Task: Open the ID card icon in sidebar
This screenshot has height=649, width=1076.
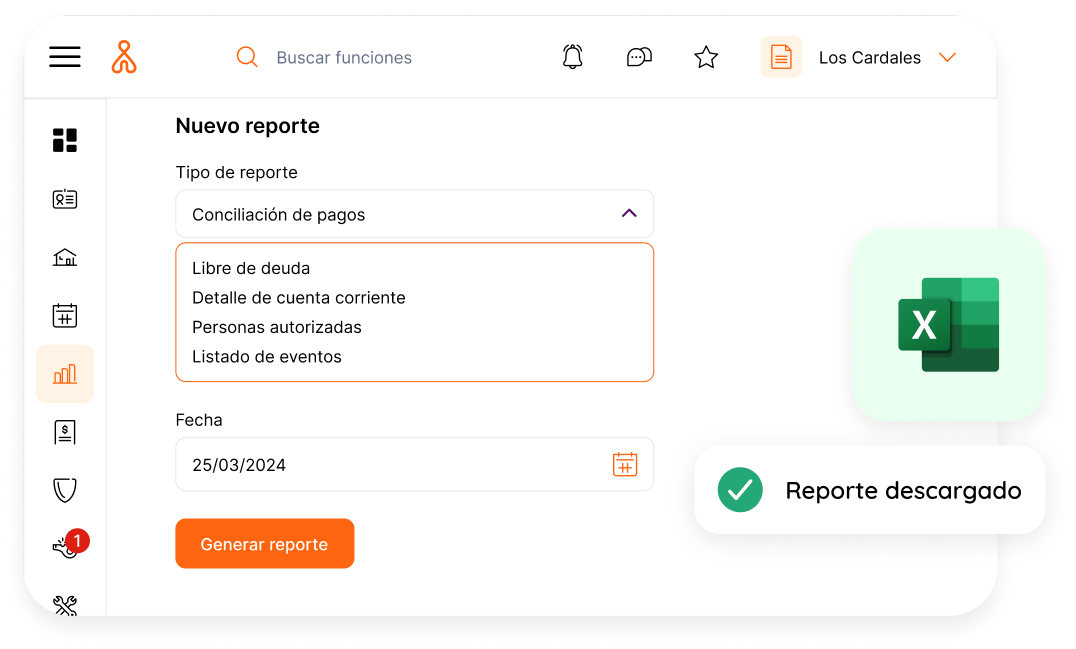Action: coord(65,199)
